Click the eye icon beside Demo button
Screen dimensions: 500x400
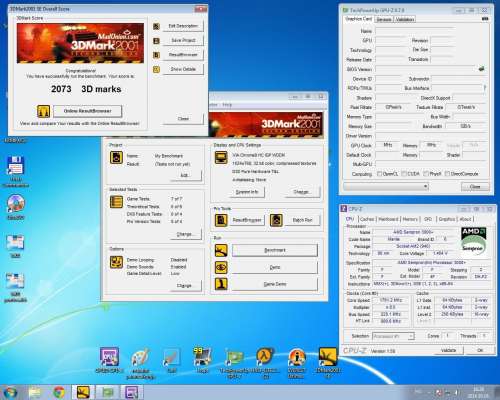pos(221,267)
